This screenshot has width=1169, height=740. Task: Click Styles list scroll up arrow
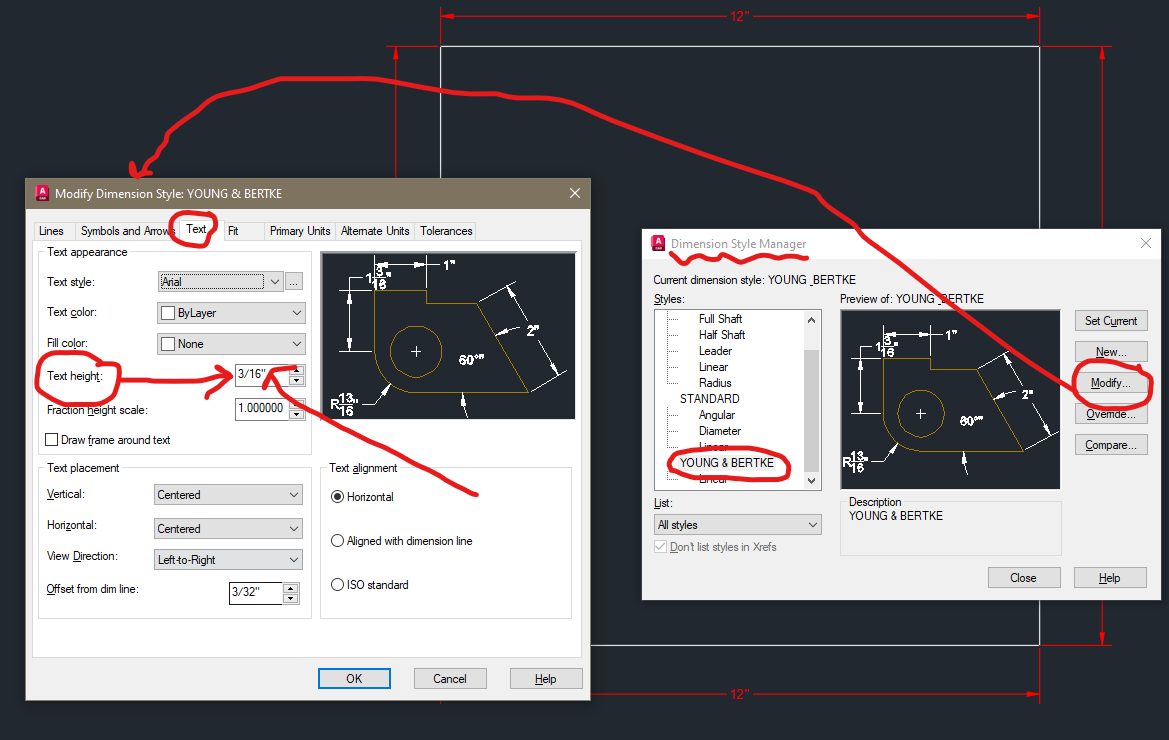point(811,320)
